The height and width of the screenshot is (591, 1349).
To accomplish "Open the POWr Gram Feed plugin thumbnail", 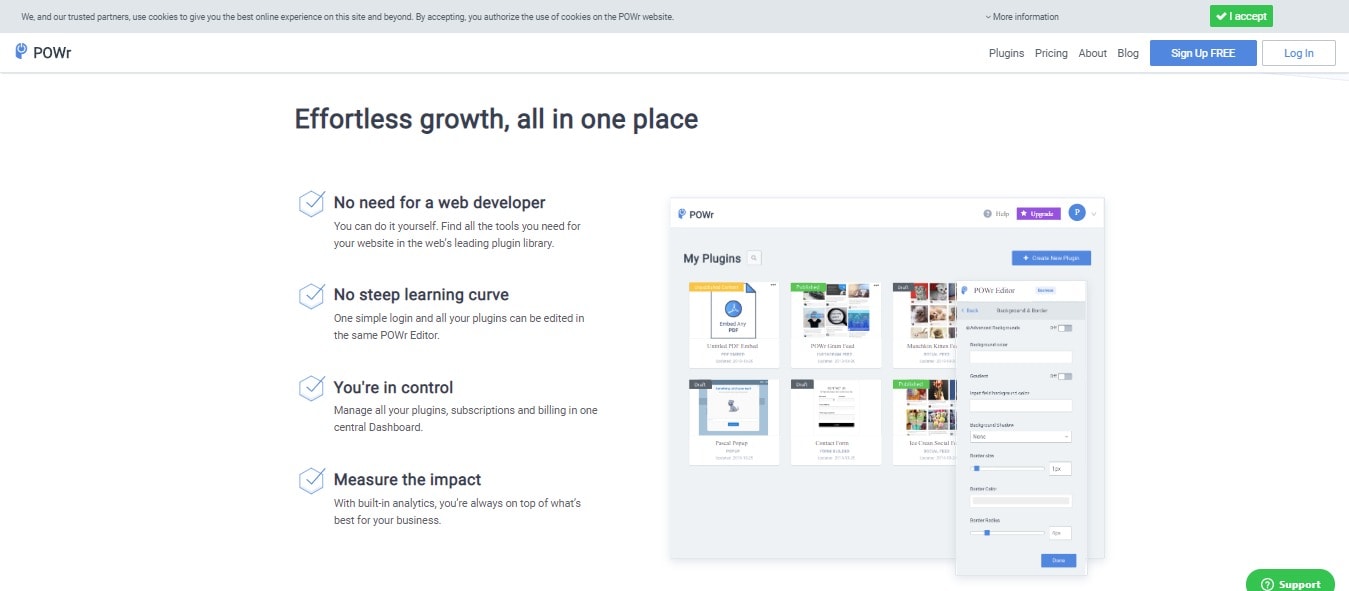I will click(836, 310).
